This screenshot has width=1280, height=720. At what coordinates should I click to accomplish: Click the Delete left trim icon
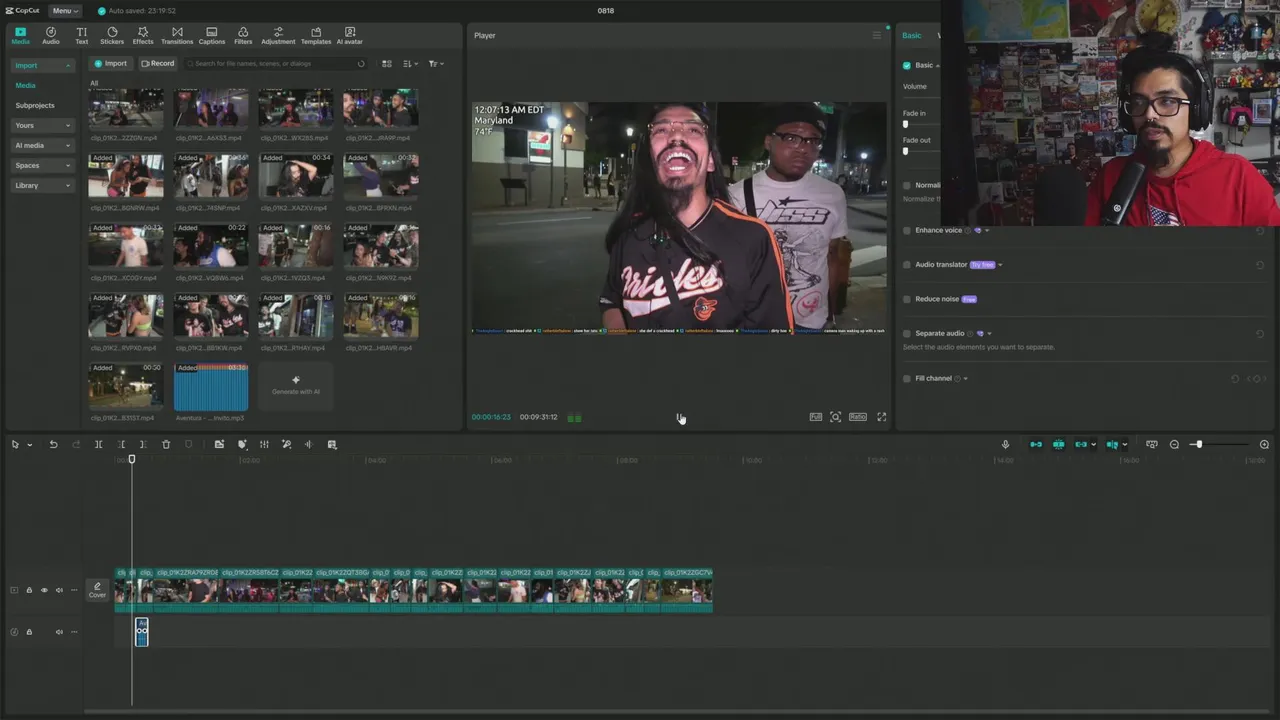pyautogui.click(x=121, y=444)
